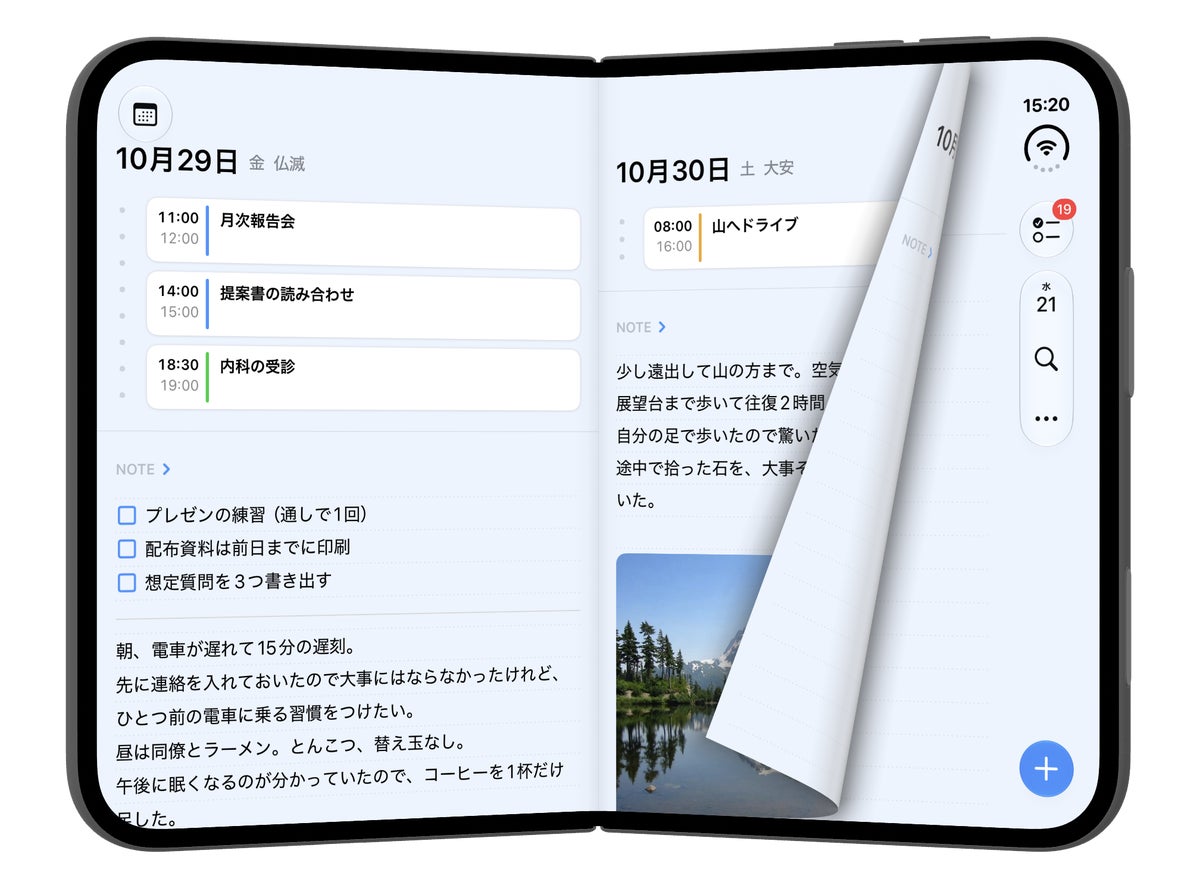
Task: Tap the line ひとつ前の電車に乗る習慣をつけたい。
Action: [265, 713]
